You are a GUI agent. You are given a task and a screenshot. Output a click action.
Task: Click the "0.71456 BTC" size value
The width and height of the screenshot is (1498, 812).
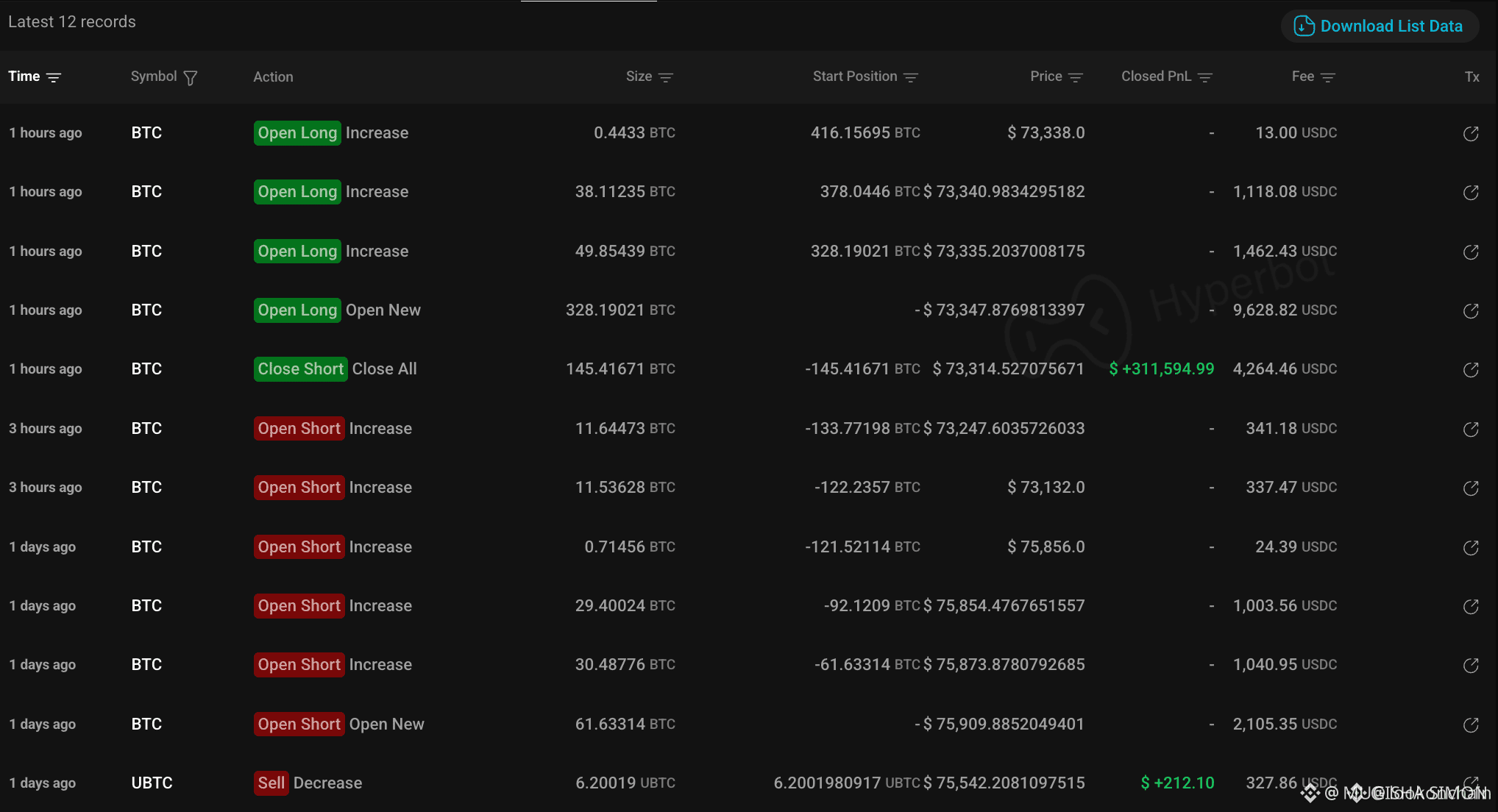pyautogui.click(x=630, y=546)
